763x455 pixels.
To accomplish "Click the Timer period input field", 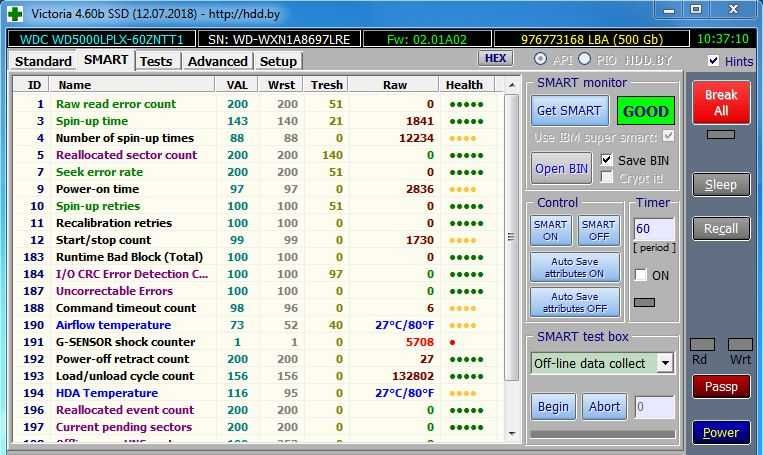I will click(x=654, y=229).
